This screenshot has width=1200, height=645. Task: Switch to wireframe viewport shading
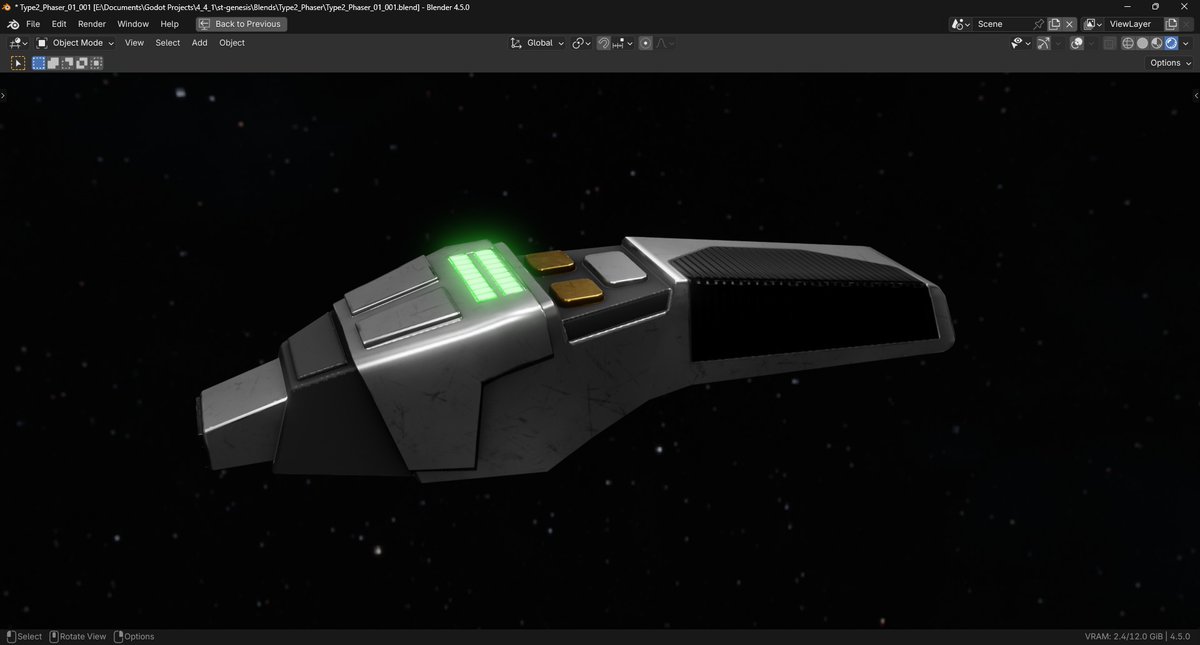click(x=1128, y=43)
